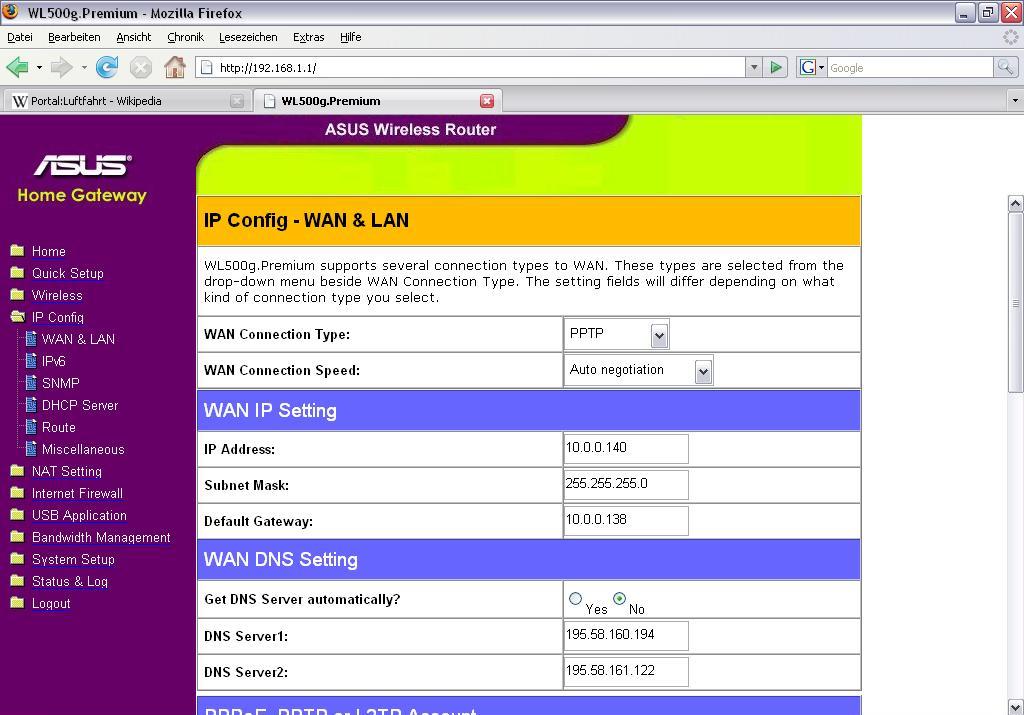
Task: Switch to Portal:Luftfahrt Wikipedia tab
Action: (127, 101)
